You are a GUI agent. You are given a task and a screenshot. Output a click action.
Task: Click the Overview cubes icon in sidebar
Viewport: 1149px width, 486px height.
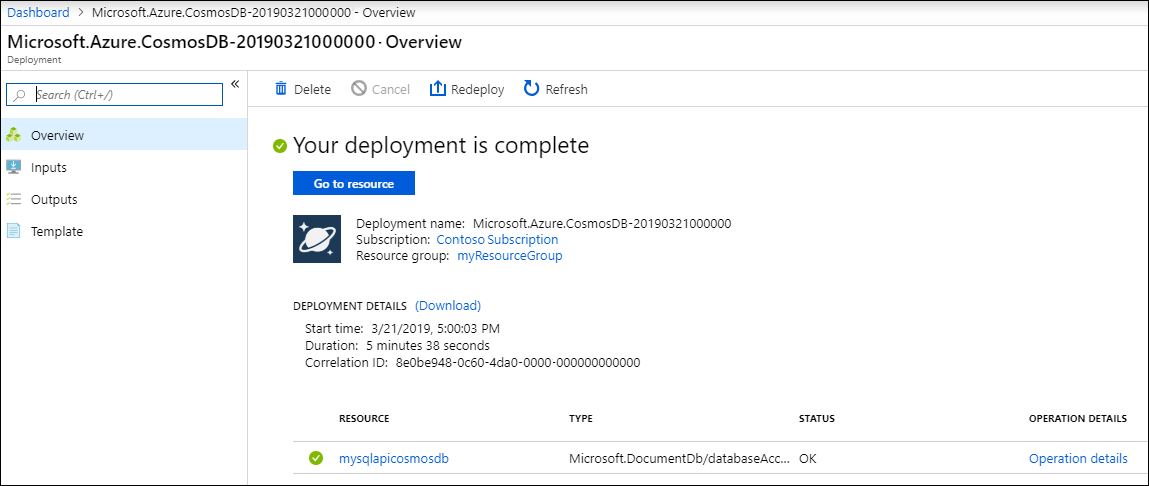click(x=13, y=135)
